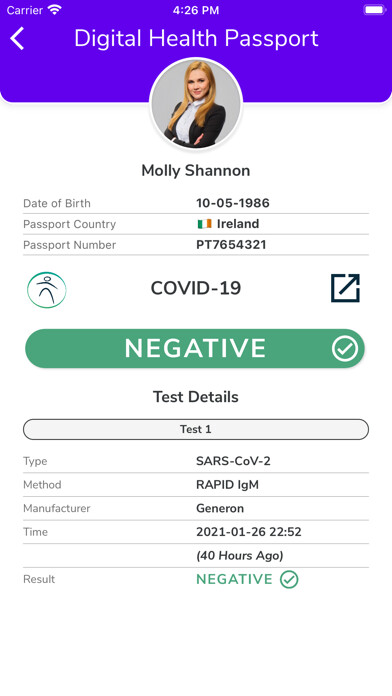Screen dimensions: 392x696
Task: Tap the back arrow in header
Action: pyautogui.click(x=17, y=38)
